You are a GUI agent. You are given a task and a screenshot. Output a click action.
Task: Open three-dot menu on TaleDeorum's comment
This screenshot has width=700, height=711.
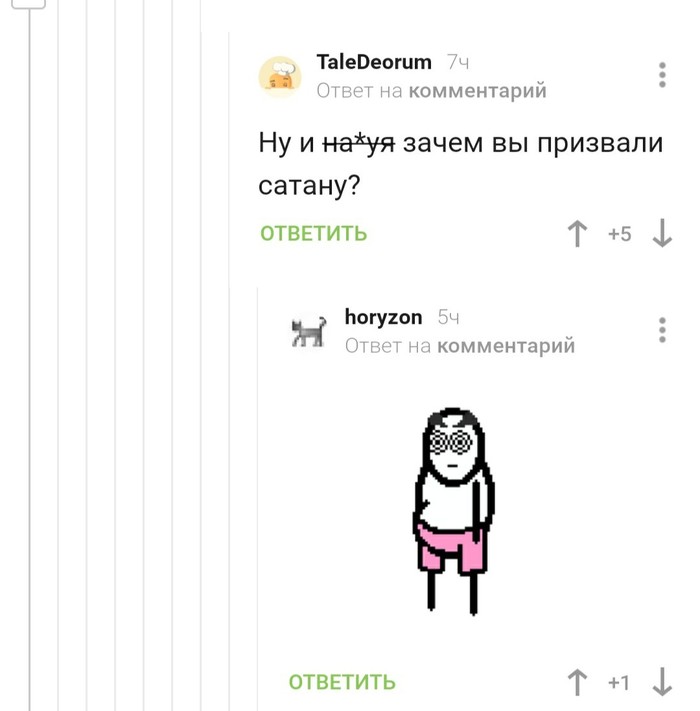[x=662, y=75]
